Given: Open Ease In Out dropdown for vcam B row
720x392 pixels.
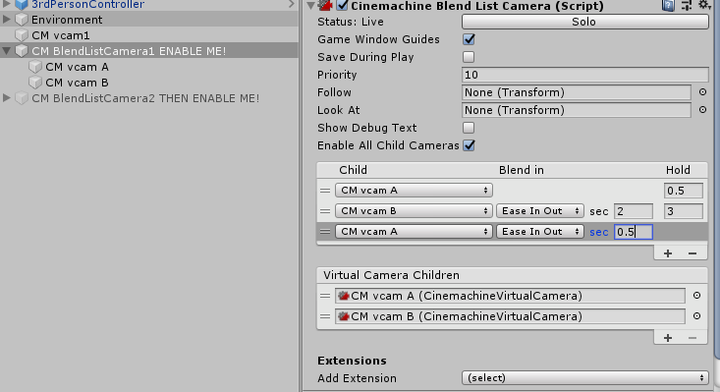Looking at the screenshot, I should [x=540, y=211].
